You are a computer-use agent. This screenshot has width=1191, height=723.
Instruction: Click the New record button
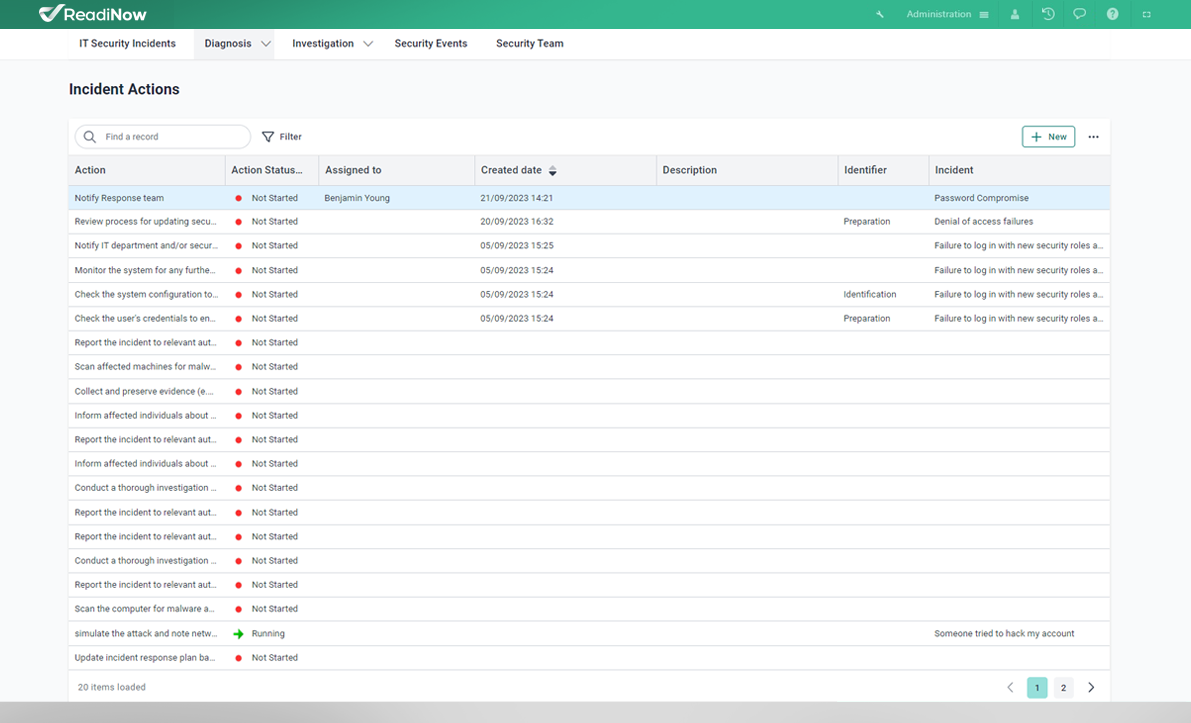point(1048,137)
